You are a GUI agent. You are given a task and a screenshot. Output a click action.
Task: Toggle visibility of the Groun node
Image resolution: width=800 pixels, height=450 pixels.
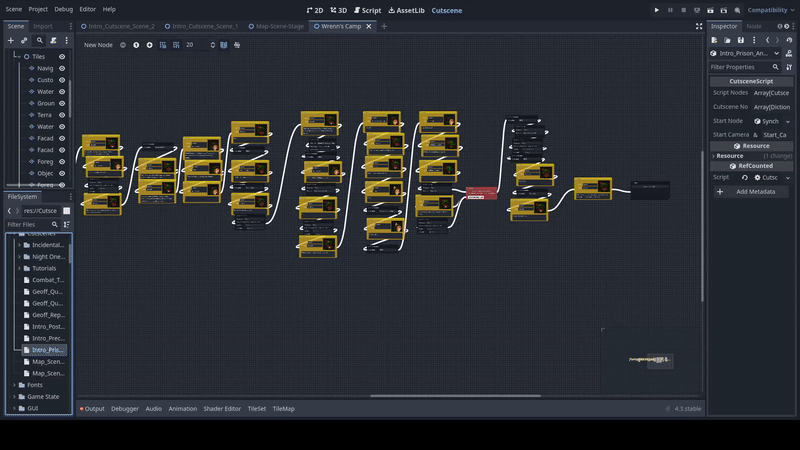click(x=62, y=103)
